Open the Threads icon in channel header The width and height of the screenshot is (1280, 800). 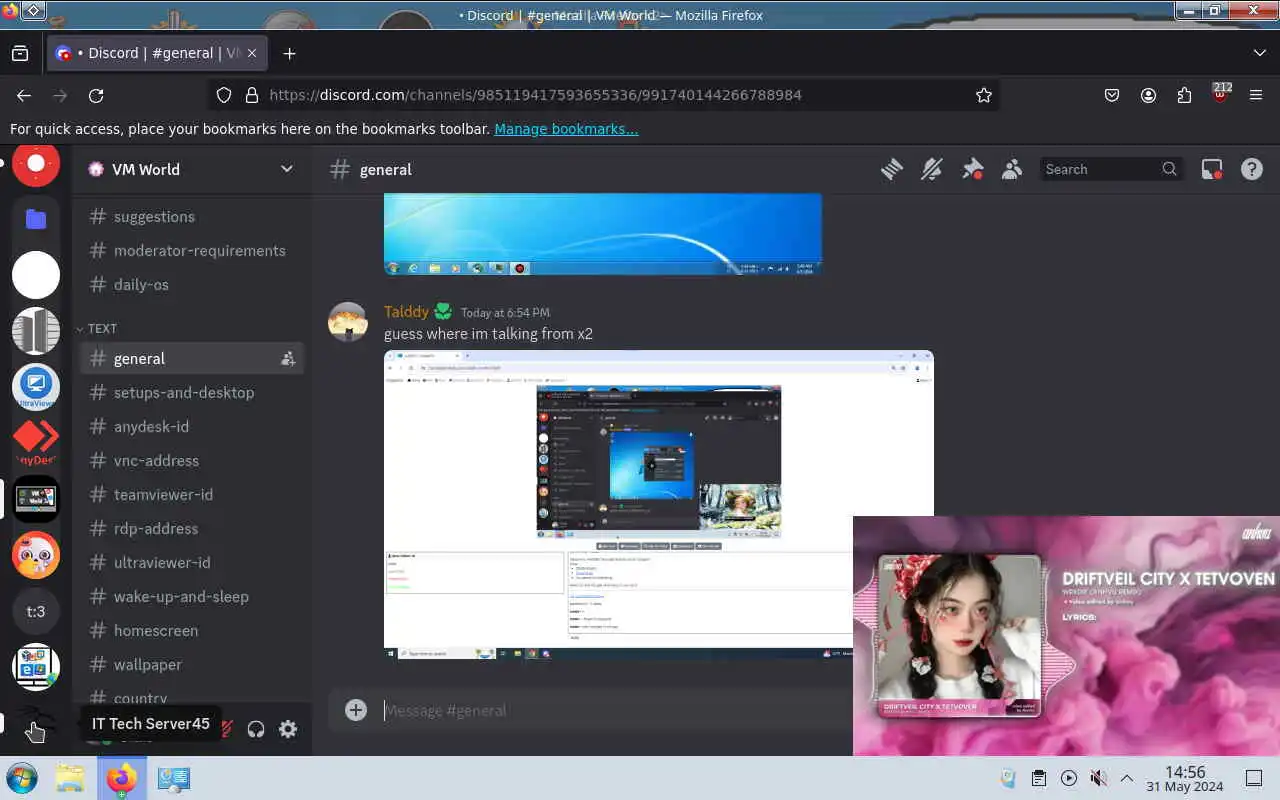[892, 169]
